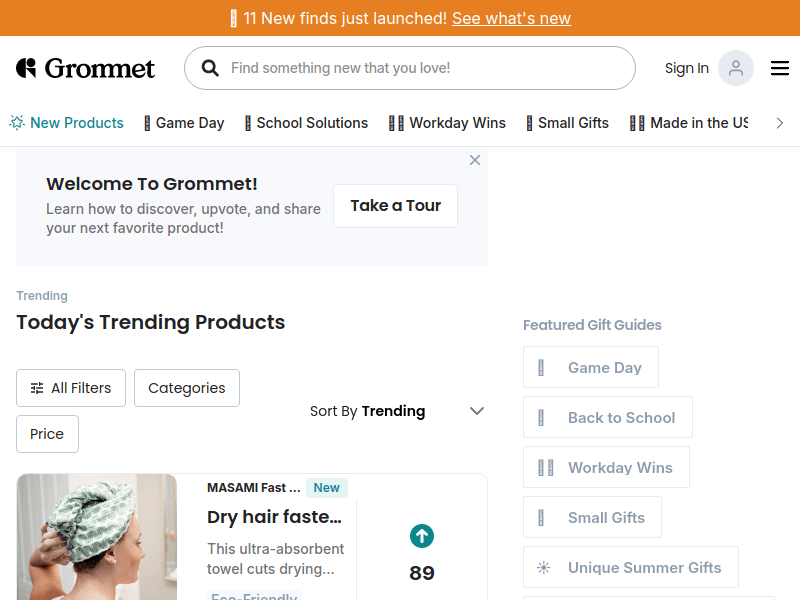Go to the School Solutions tab
Image resolution: width=800 pixels, height=600 pixels.
pos(306,123)
